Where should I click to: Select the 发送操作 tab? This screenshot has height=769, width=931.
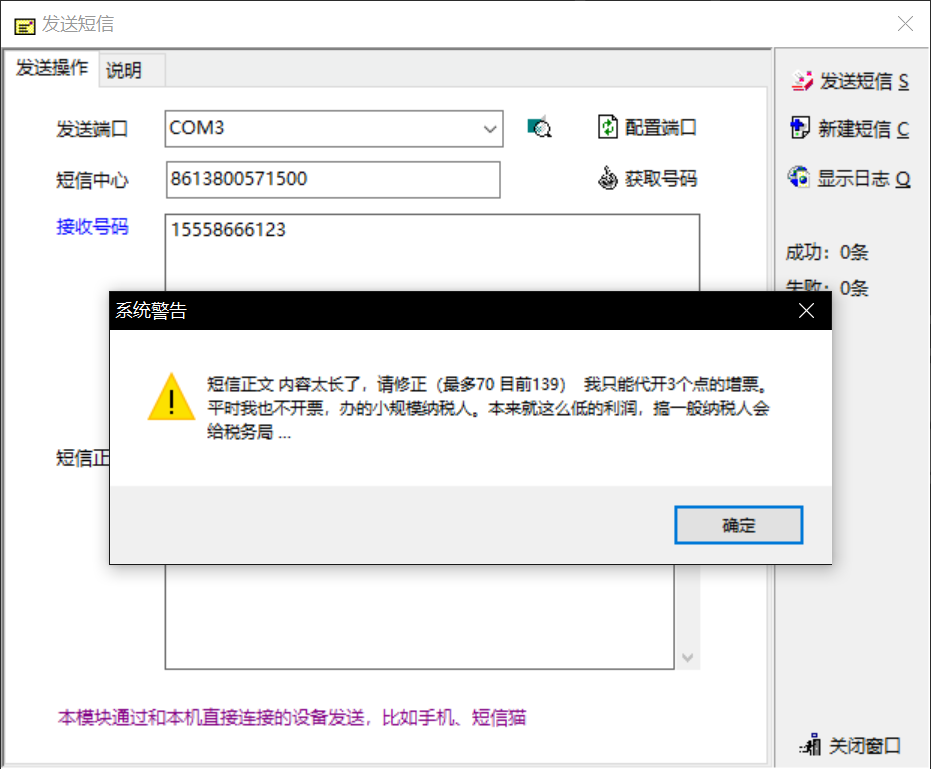(x=52, y=68)
